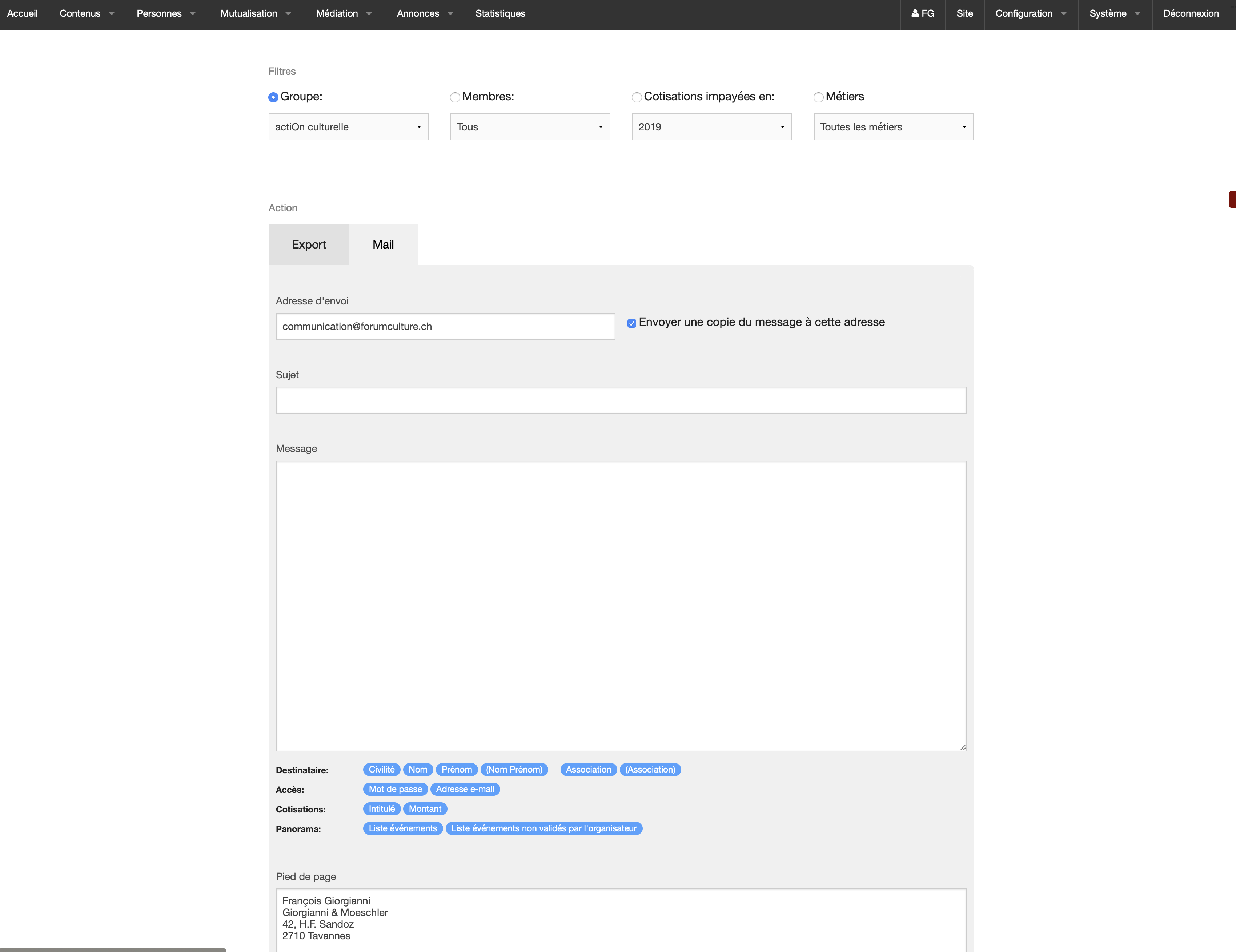
Task: Select the Métiers filter radio button
Action: [x=818, y=97]
